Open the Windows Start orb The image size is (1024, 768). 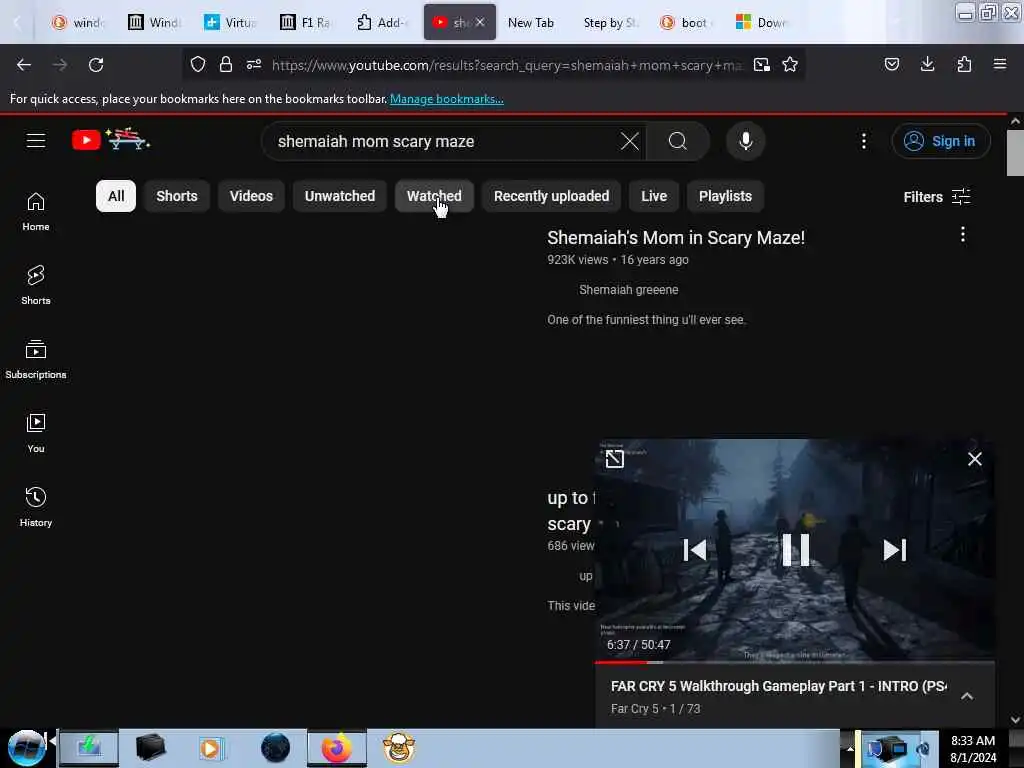[x=27, y=748]
